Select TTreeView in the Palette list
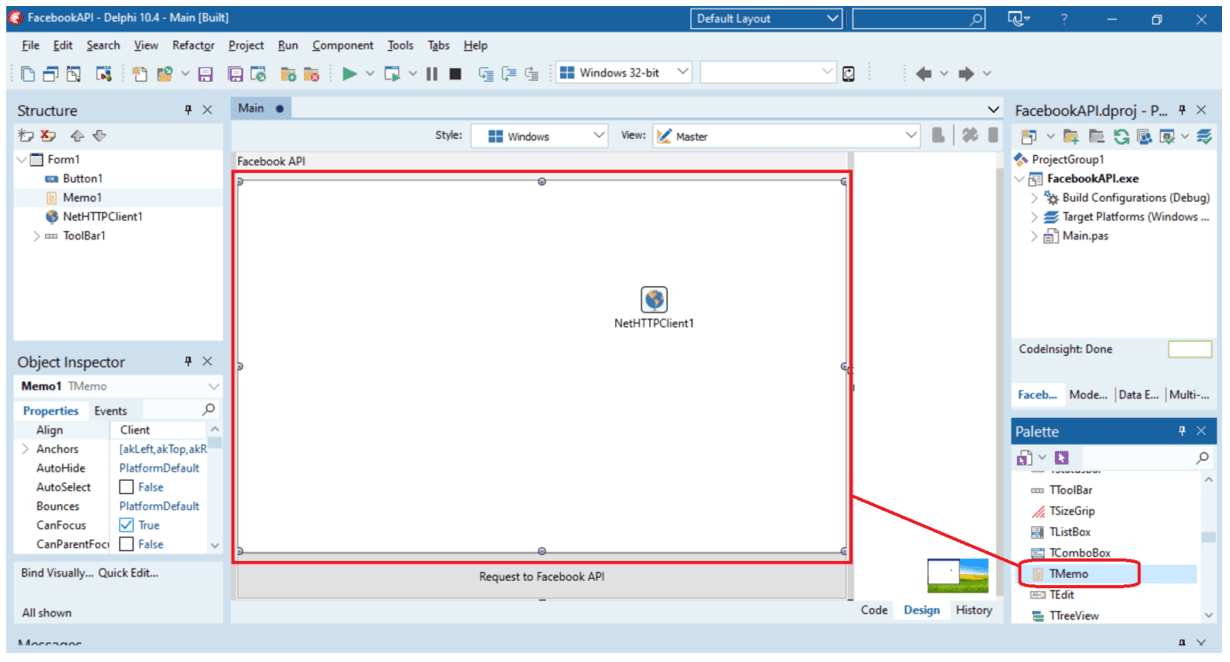Image resolution: width=1230 pixels, height=662 pixels. tap(1073, 616)
